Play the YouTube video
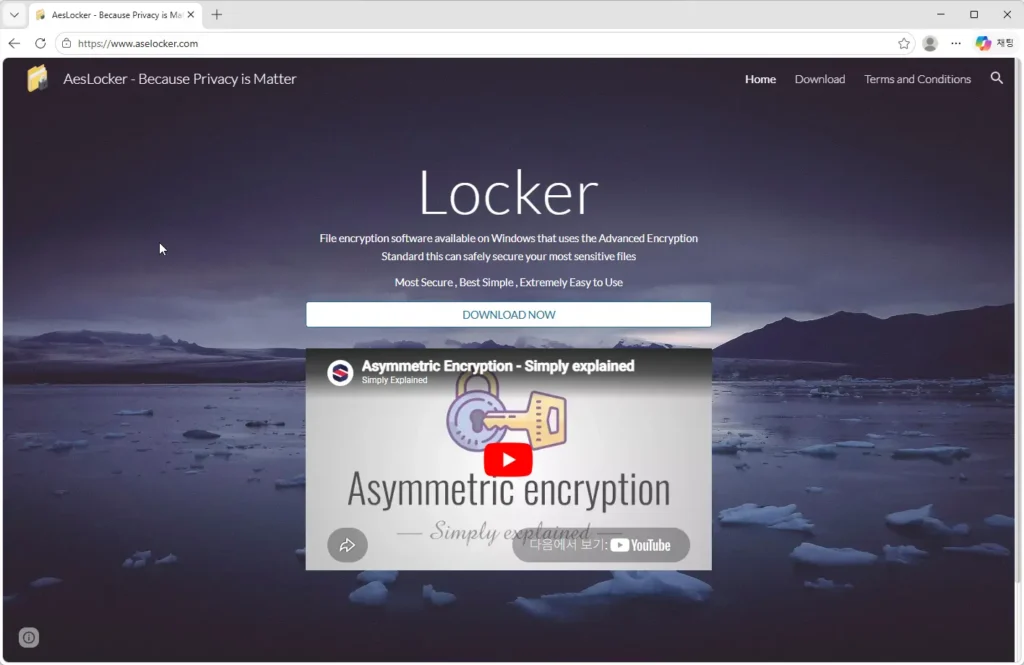 (x=508, y=459)
